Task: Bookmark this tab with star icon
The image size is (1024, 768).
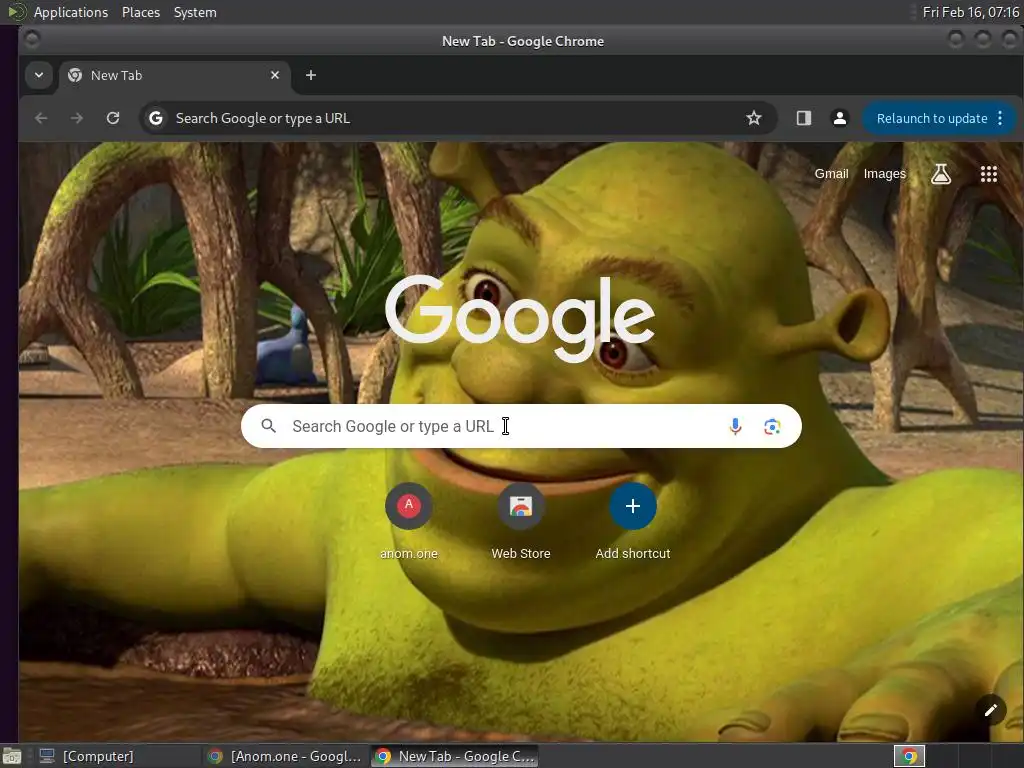Action: (x=754, y=118)
